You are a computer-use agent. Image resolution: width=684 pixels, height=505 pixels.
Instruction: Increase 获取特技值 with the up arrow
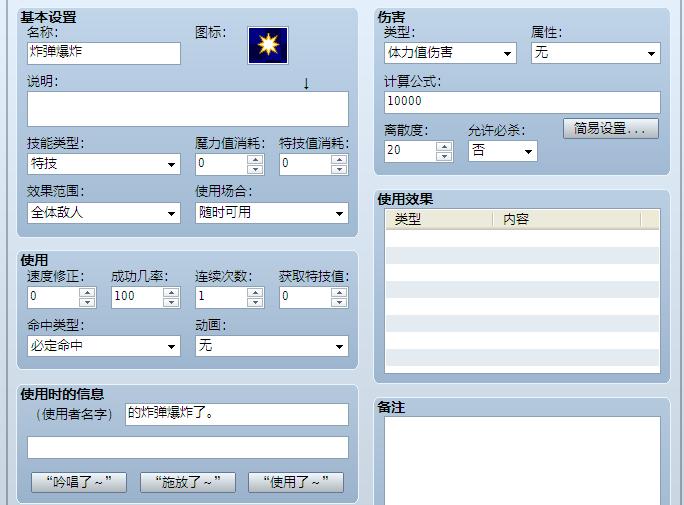pyautogui.click(x=339, y=293)
